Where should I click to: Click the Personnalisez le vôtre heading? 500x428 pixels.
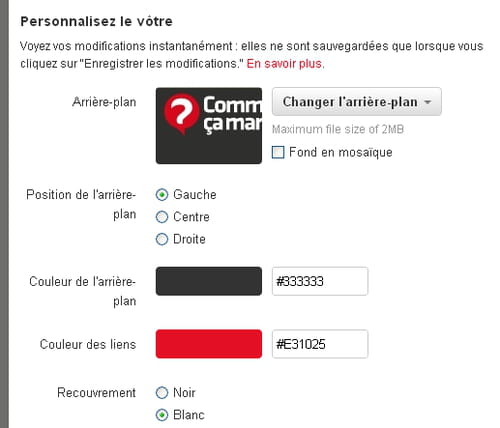pyautogui.click(x=96, y=21)
